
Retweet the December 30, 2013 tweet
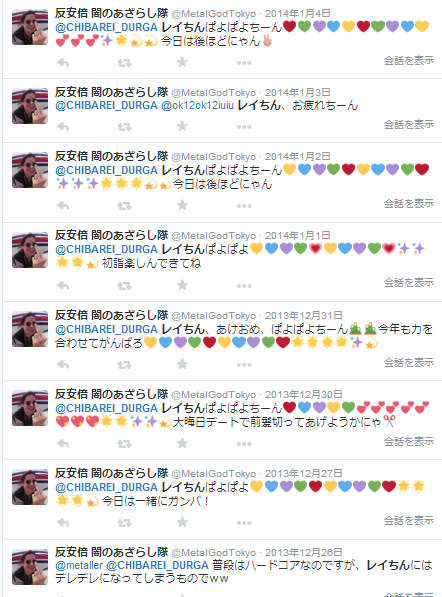point(124,444)
